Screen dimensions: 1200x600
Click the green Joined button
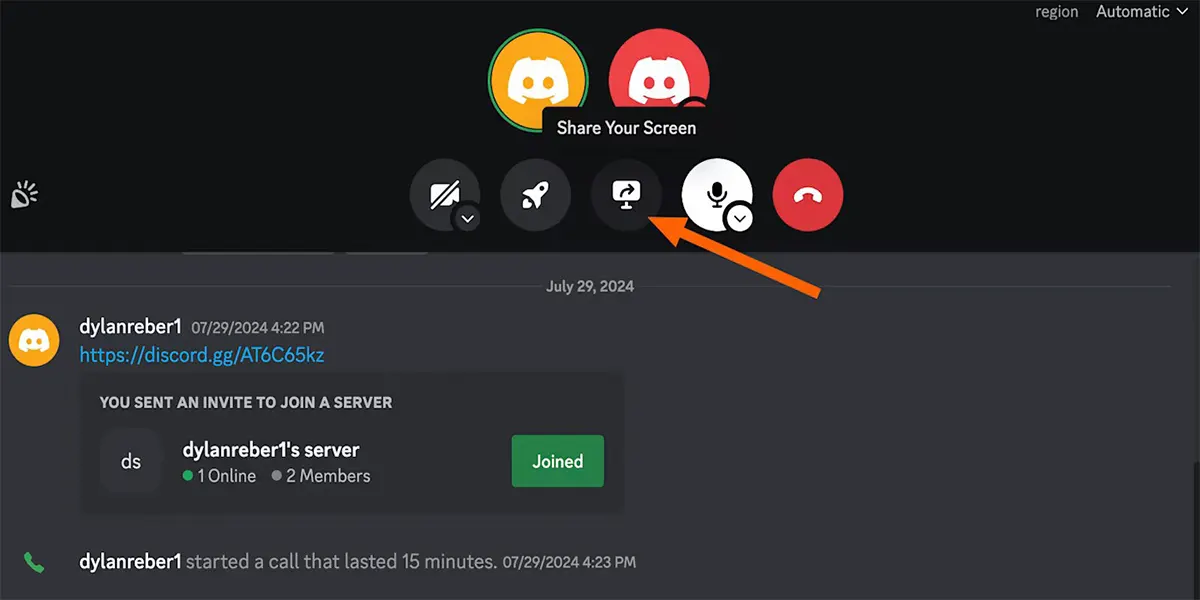(x=557, y=461)
